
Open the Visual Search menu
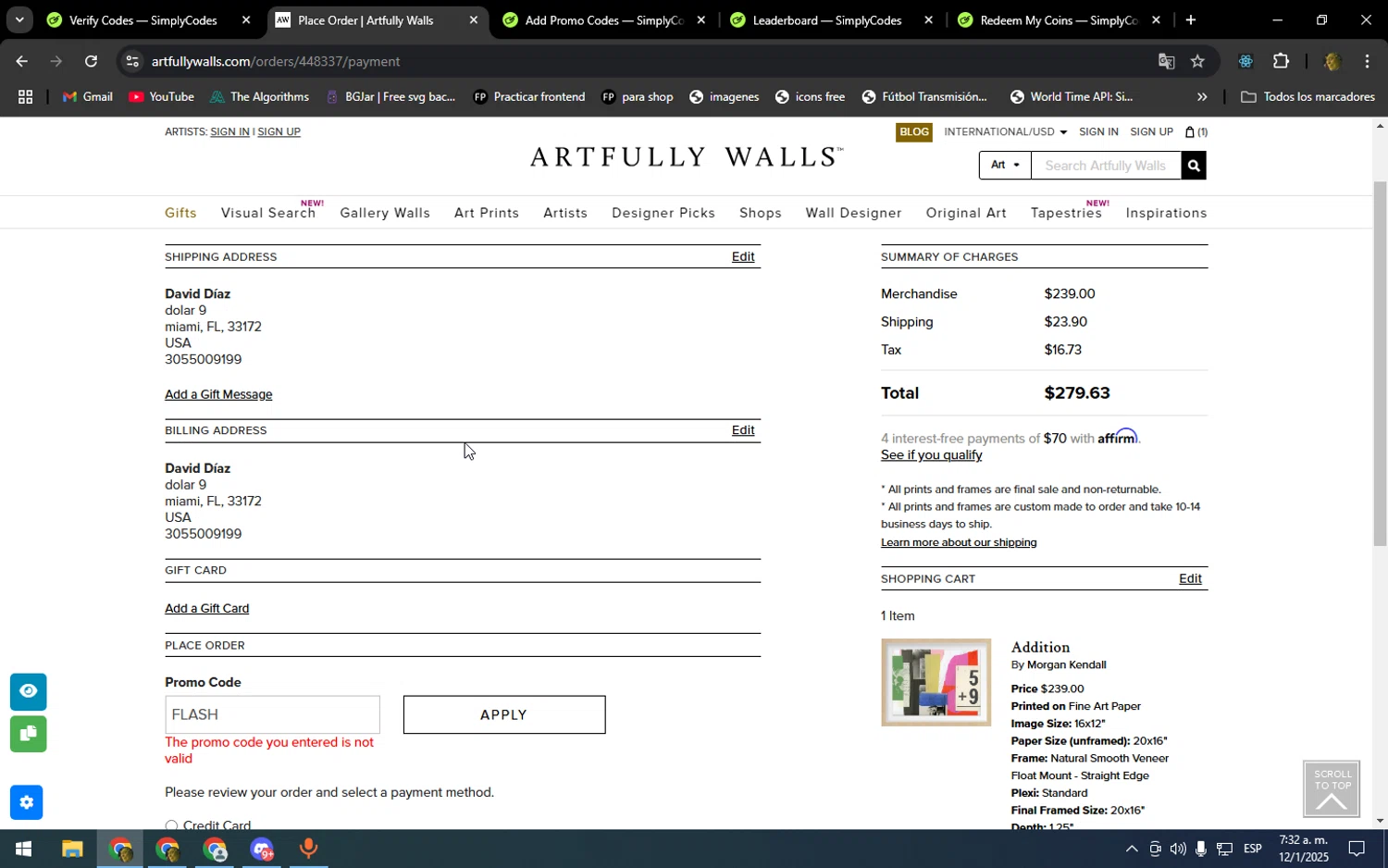point(268,213)
